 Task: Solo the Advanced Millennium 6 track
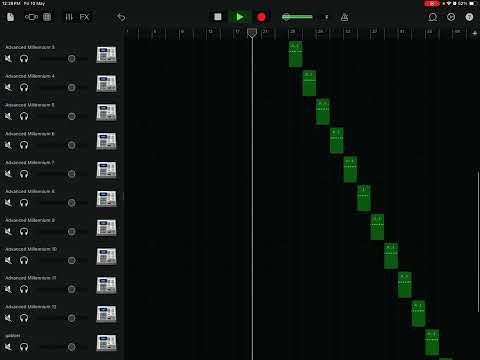click(24, 145)
